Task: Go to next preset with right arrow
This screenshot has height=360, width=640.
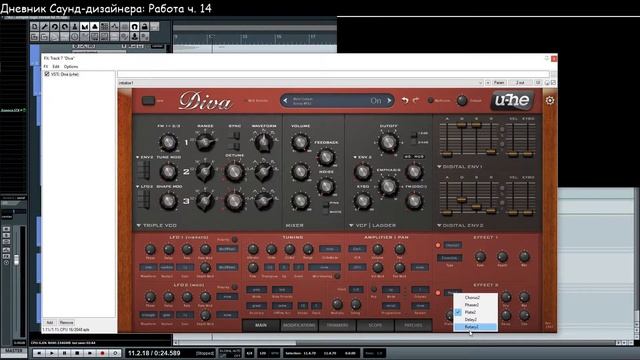Action: (x=389, y=100)
